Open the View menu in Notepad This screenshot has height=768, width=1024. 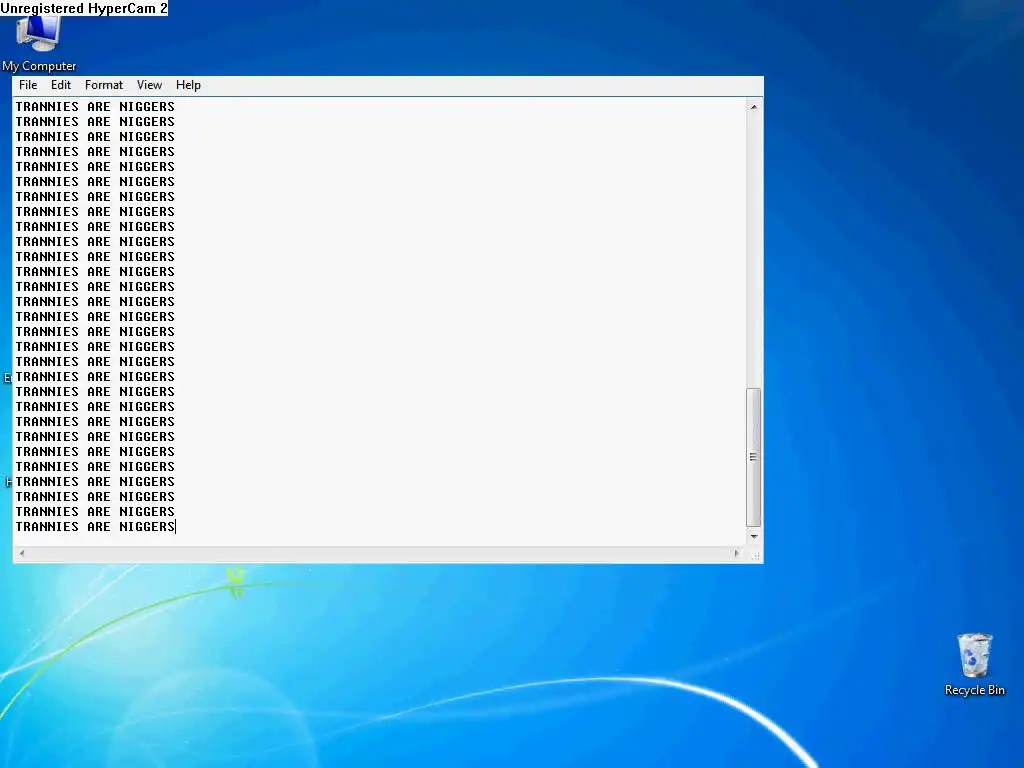point(150,85)
